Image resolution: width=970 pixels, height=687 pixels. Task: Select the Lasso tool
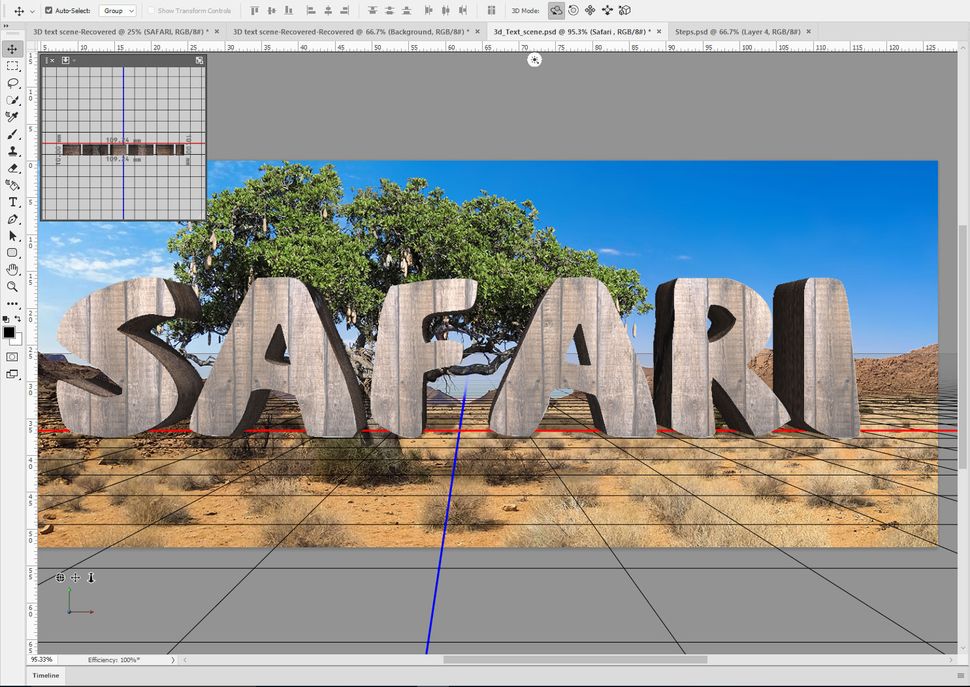click(x=13, y=82)
